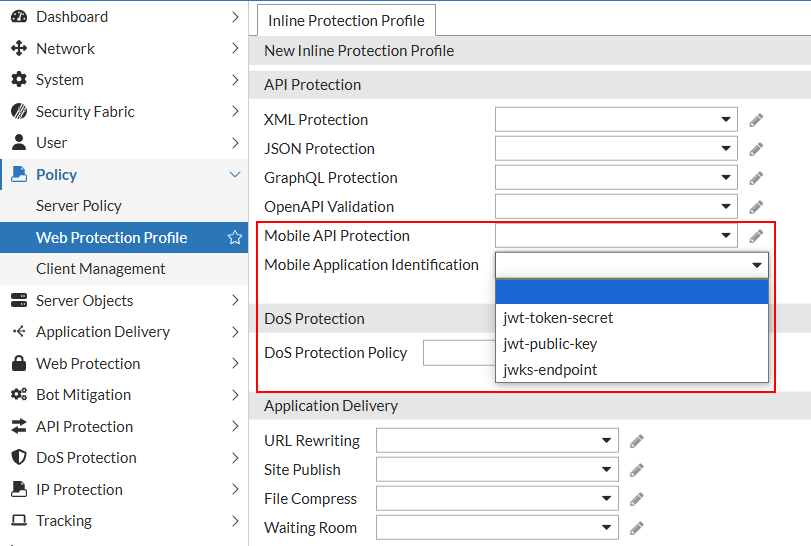Image resolution: width=811 pixels, height=546 pixels.
Task: Click the Security Fabric icon in sidebar
Action: [18, 112]
